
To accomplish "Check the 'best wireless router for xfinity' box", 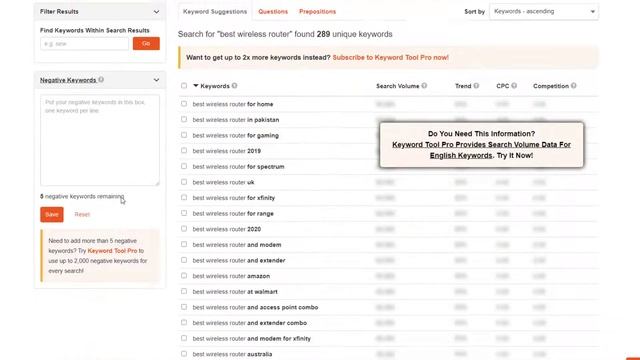I will [184, 197].
